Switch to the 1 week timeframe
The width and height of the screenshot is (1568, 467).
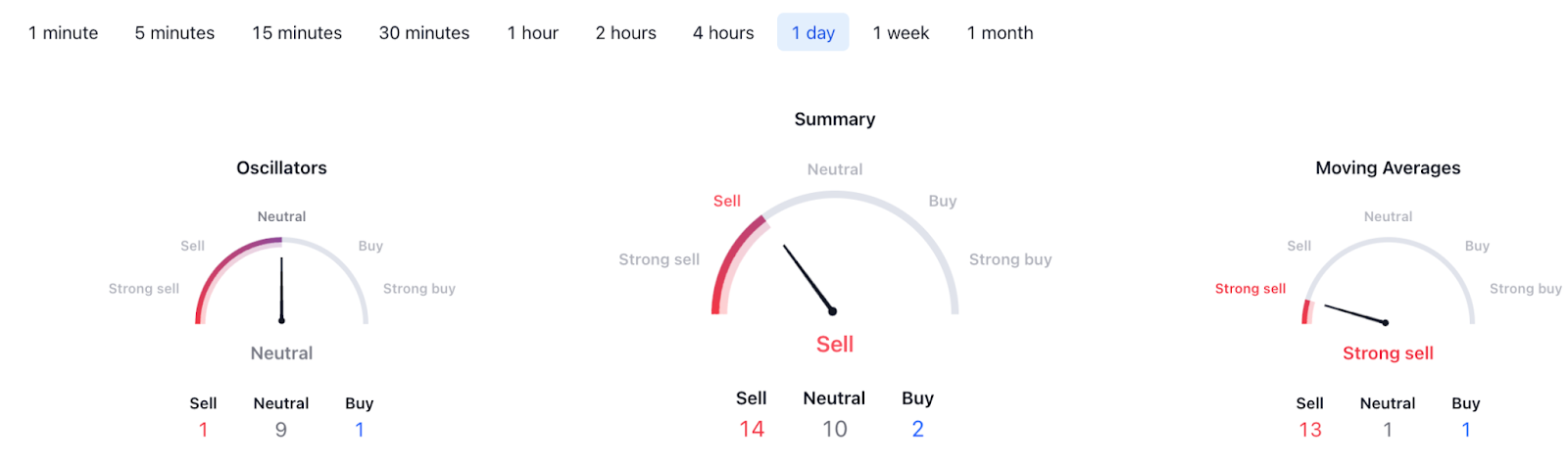tap(901, 33)
